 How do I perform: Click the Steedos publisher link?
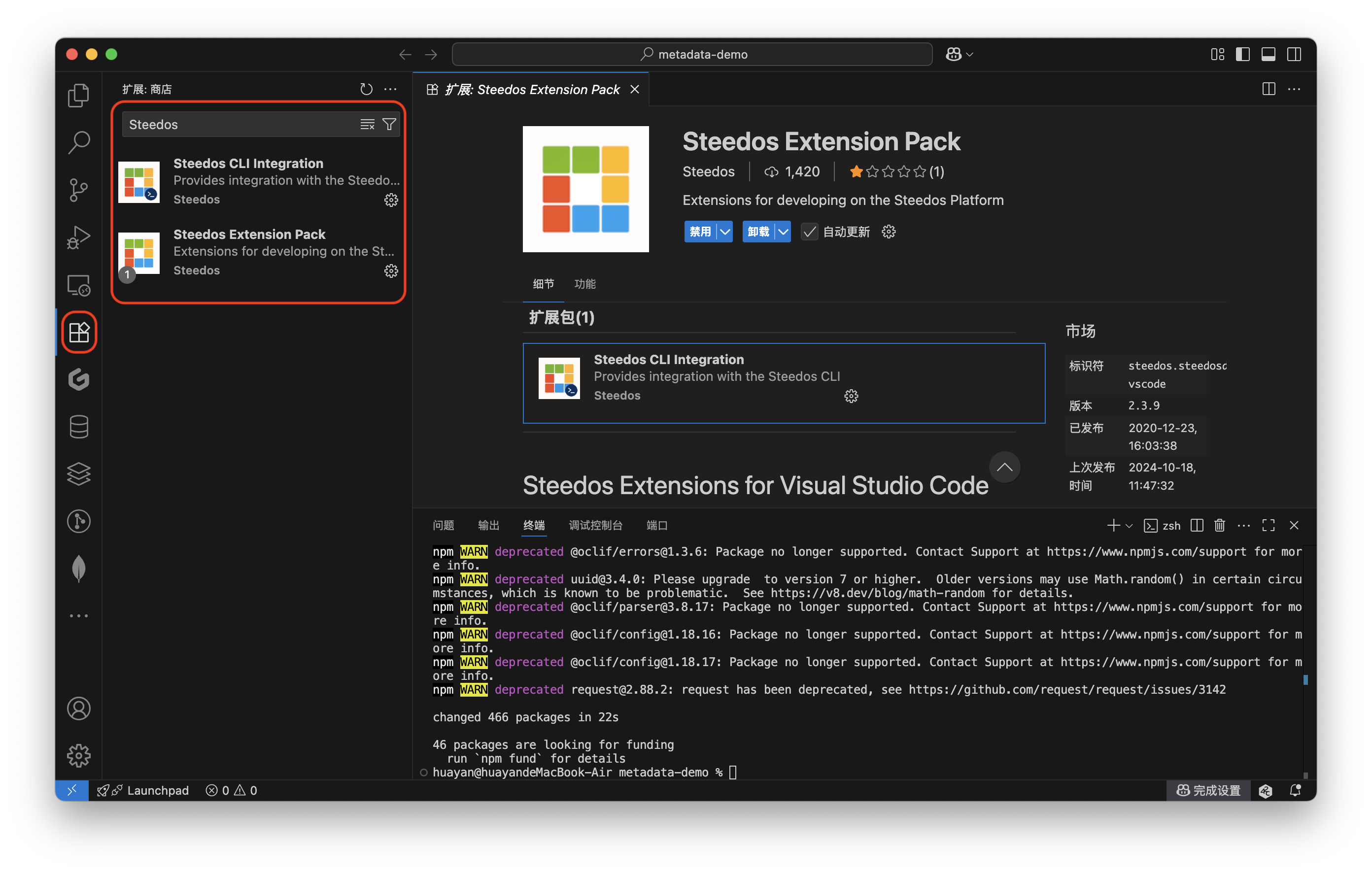point(708,171)
